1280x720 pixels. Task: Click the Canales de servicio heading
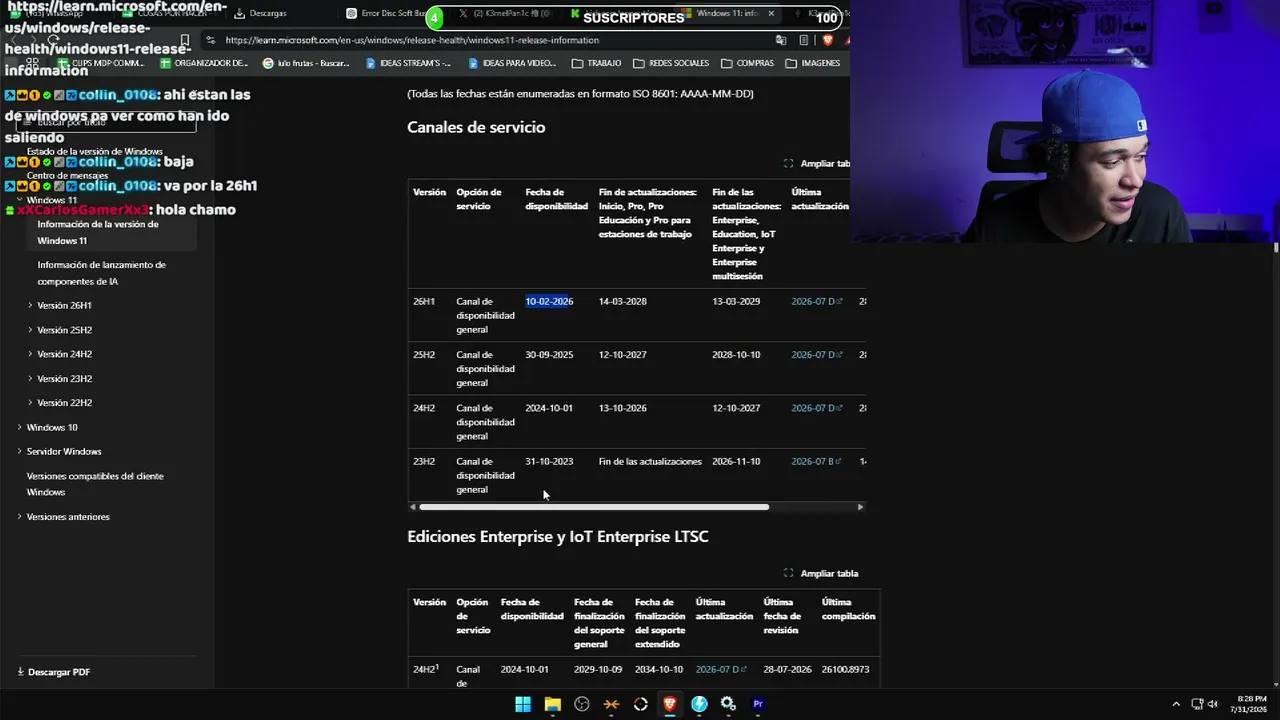click(476, 127)
